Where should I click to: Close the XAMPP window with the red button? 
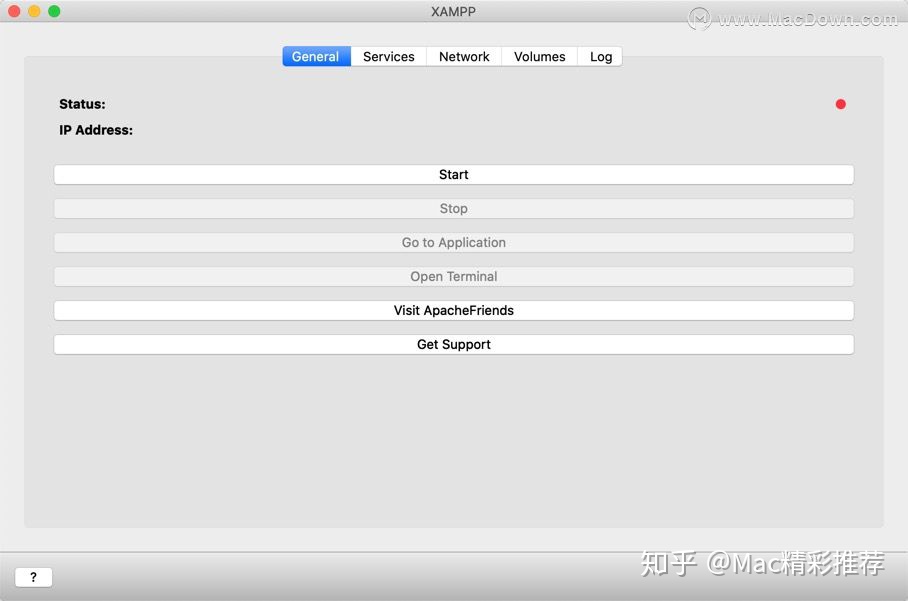click(14, 11)
